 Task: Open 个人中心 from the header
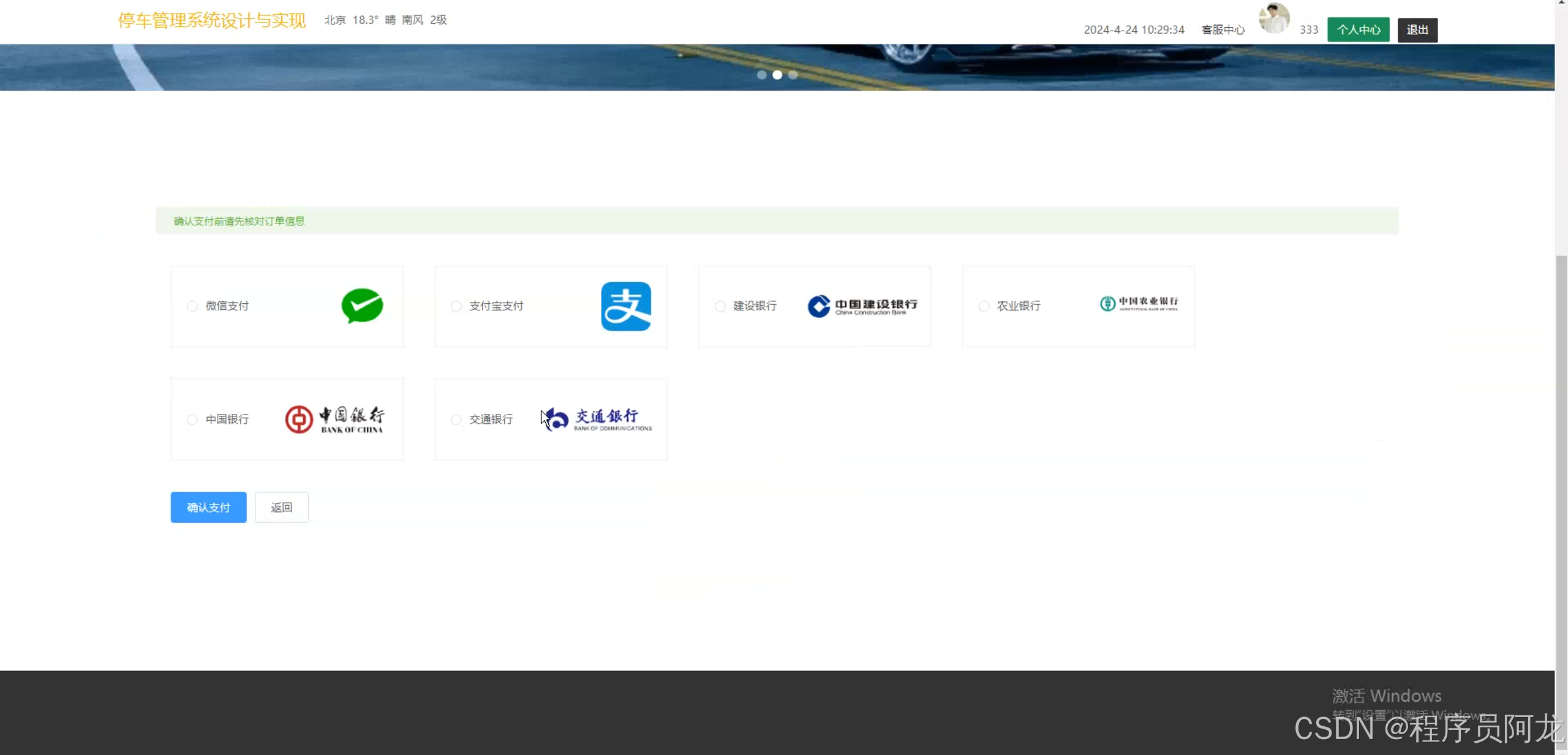[1358, 29]
